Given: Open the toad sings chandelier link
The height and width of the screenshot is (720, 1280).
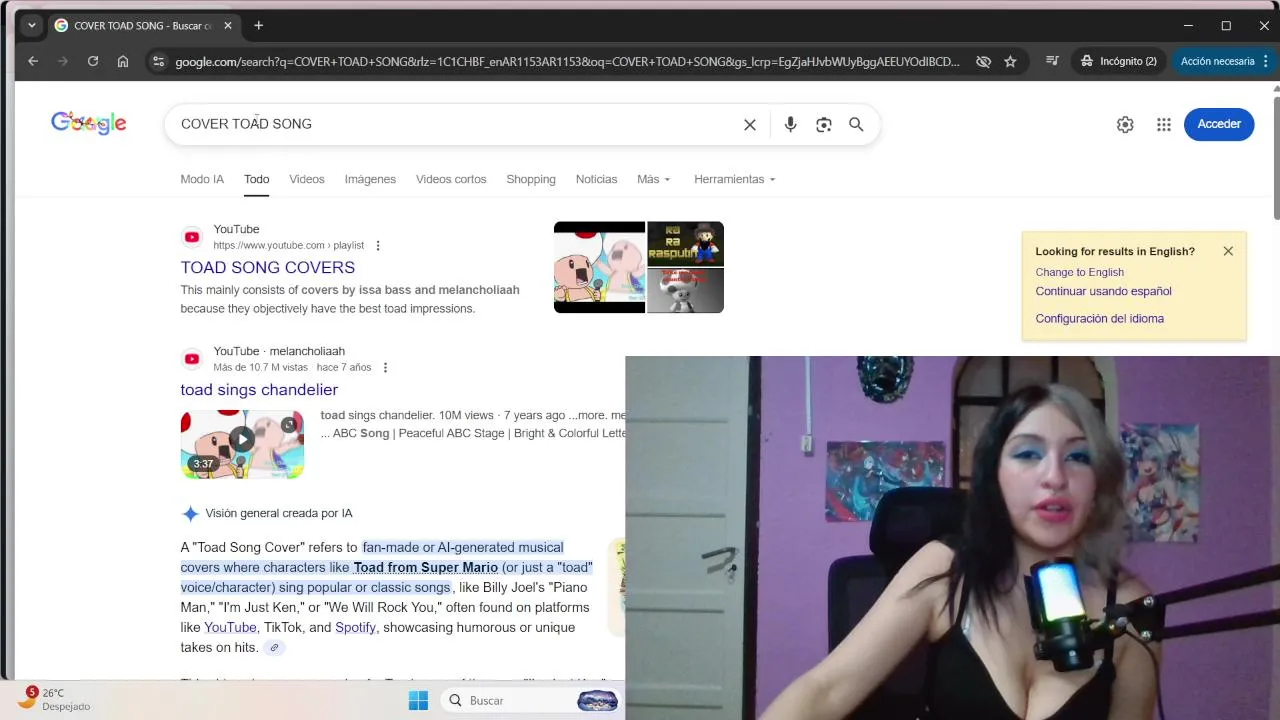Looking at the screenshot, I should tap(259, 389).
